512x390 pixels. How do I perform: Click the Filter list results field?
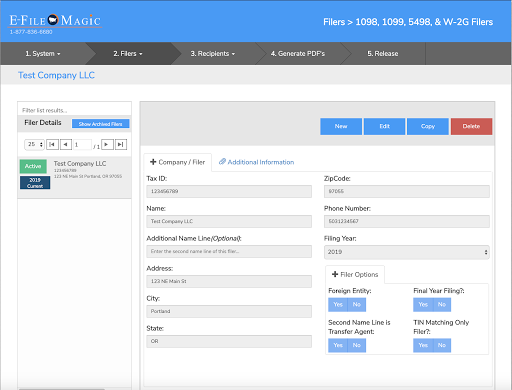point(74,110)
